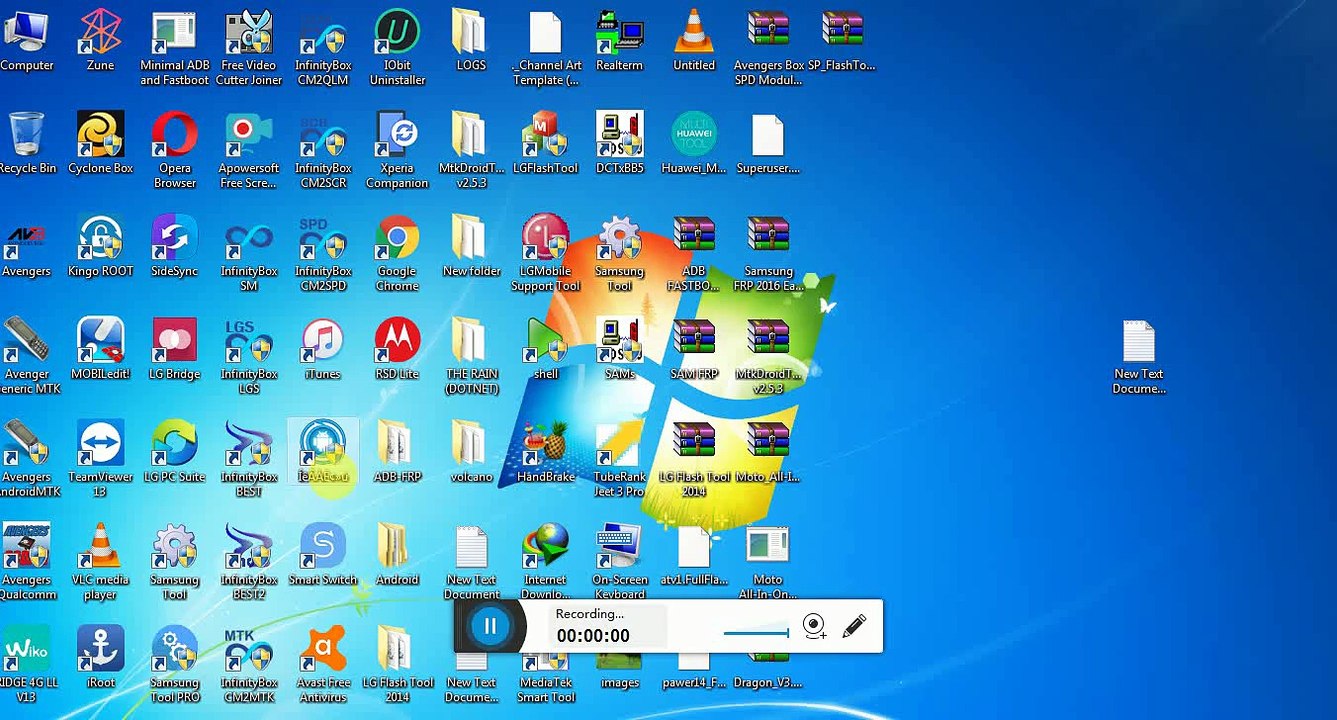Select Internet Download Manager icon
Screen dimensions: 1337x720
pos(546,562)
